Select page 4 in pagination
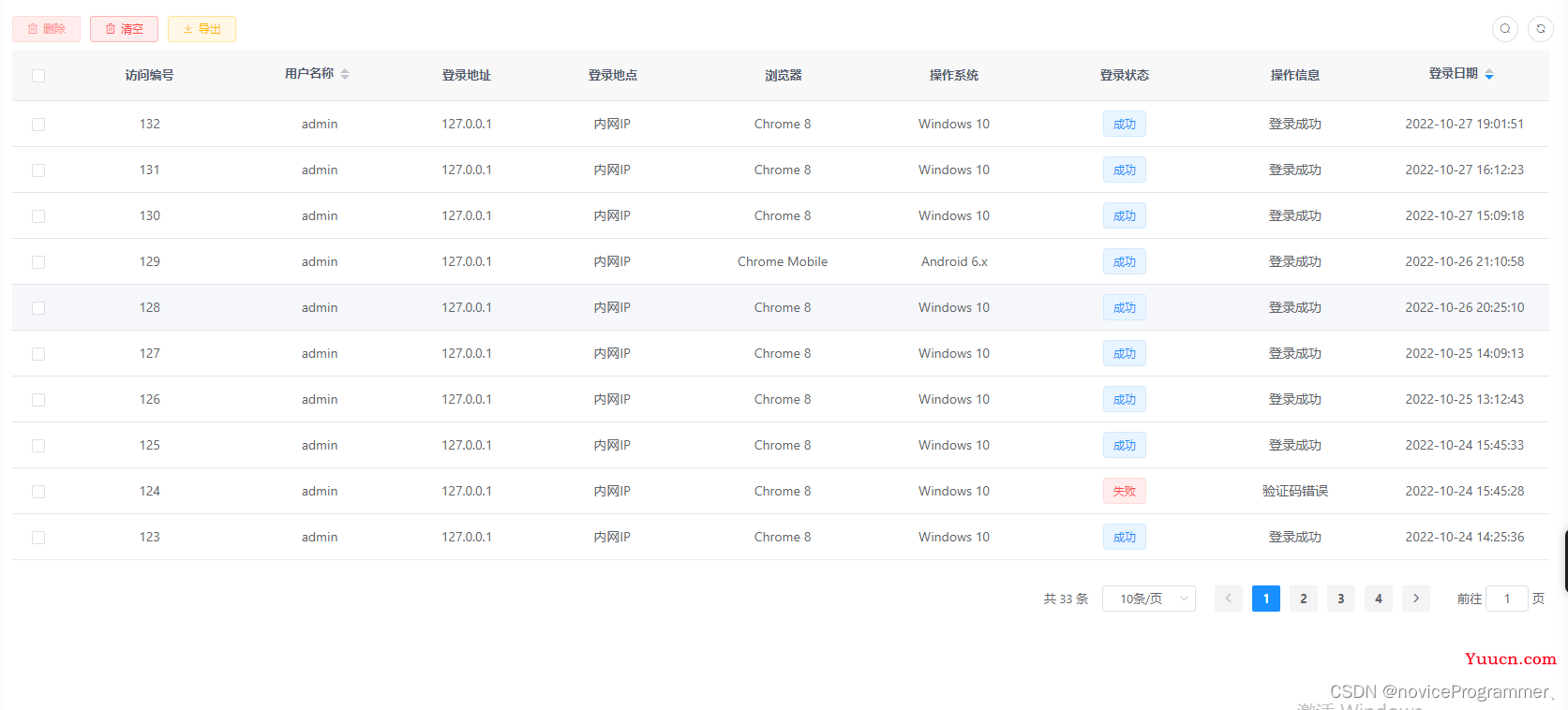 pos(1379,599)
